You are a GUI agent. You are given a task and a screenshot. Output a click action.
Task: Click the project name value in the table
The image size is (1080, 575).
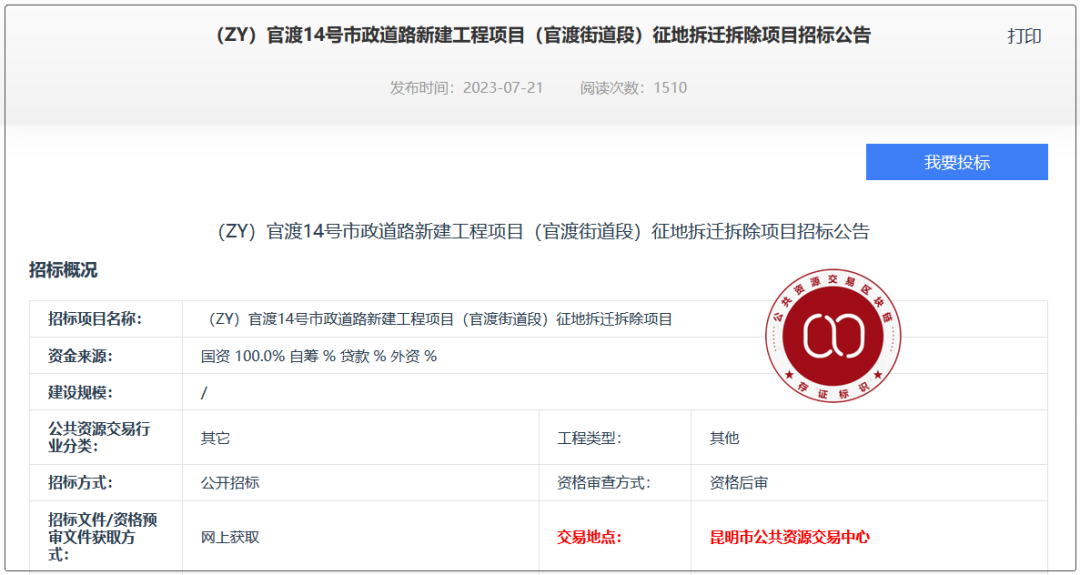pyautogui.click(x=437, y=319)
